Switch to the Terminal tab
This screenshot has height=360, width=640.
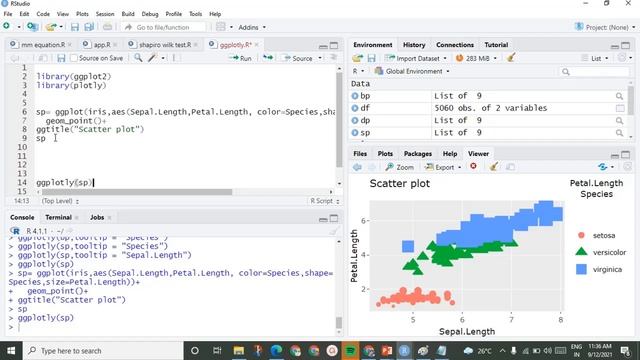coord(58,217)
